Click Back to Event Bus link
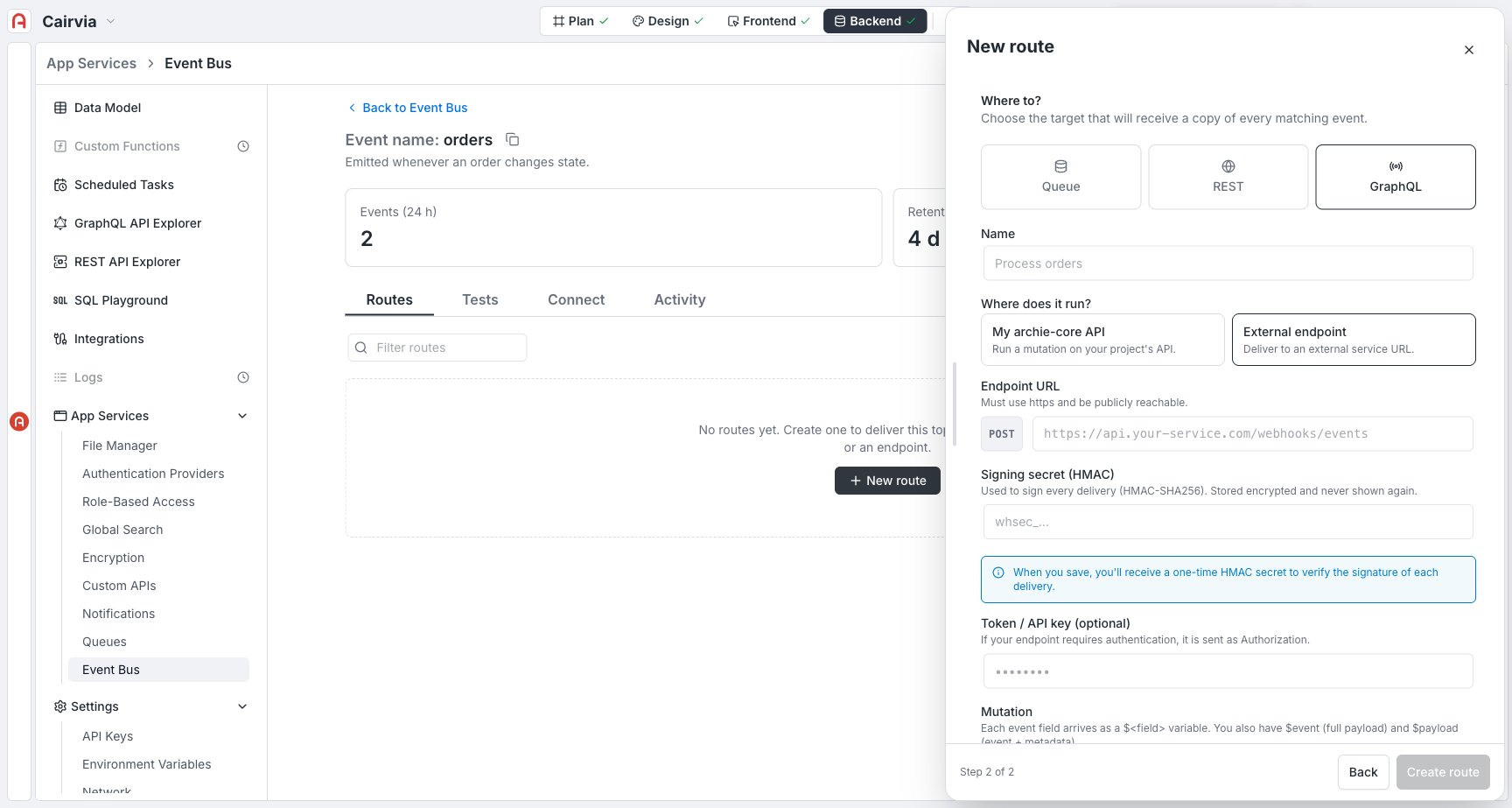Image resolution: width=1512 pixels, height=808 pixels. coord(408,108)
